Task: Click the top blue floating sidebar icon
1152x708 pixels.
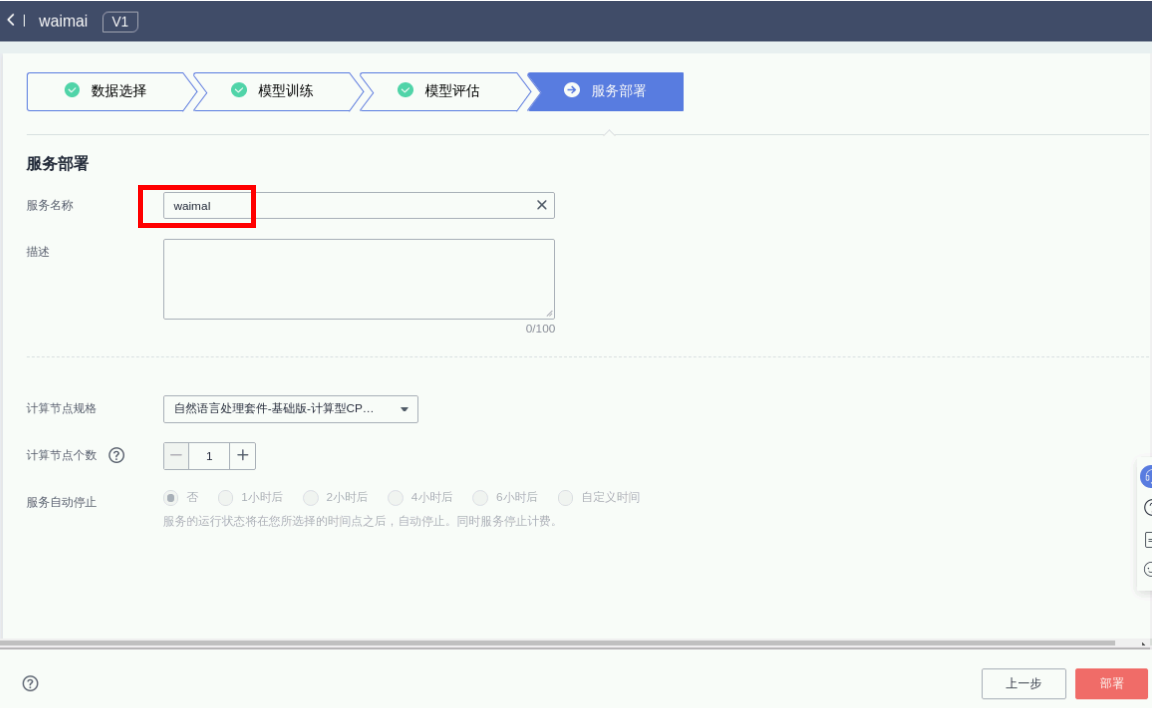Action: click(x=1146, y=477)
